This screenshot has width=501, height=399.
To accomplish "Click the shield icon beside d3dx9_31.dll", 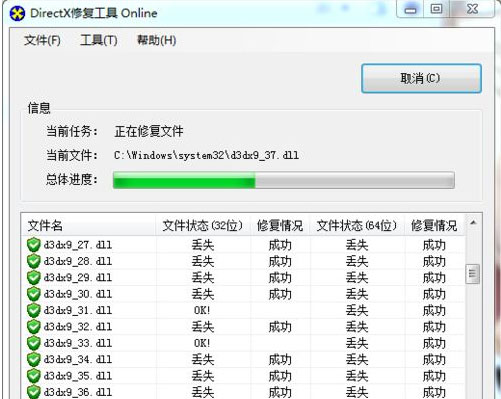I will click(x=34, y=310).
